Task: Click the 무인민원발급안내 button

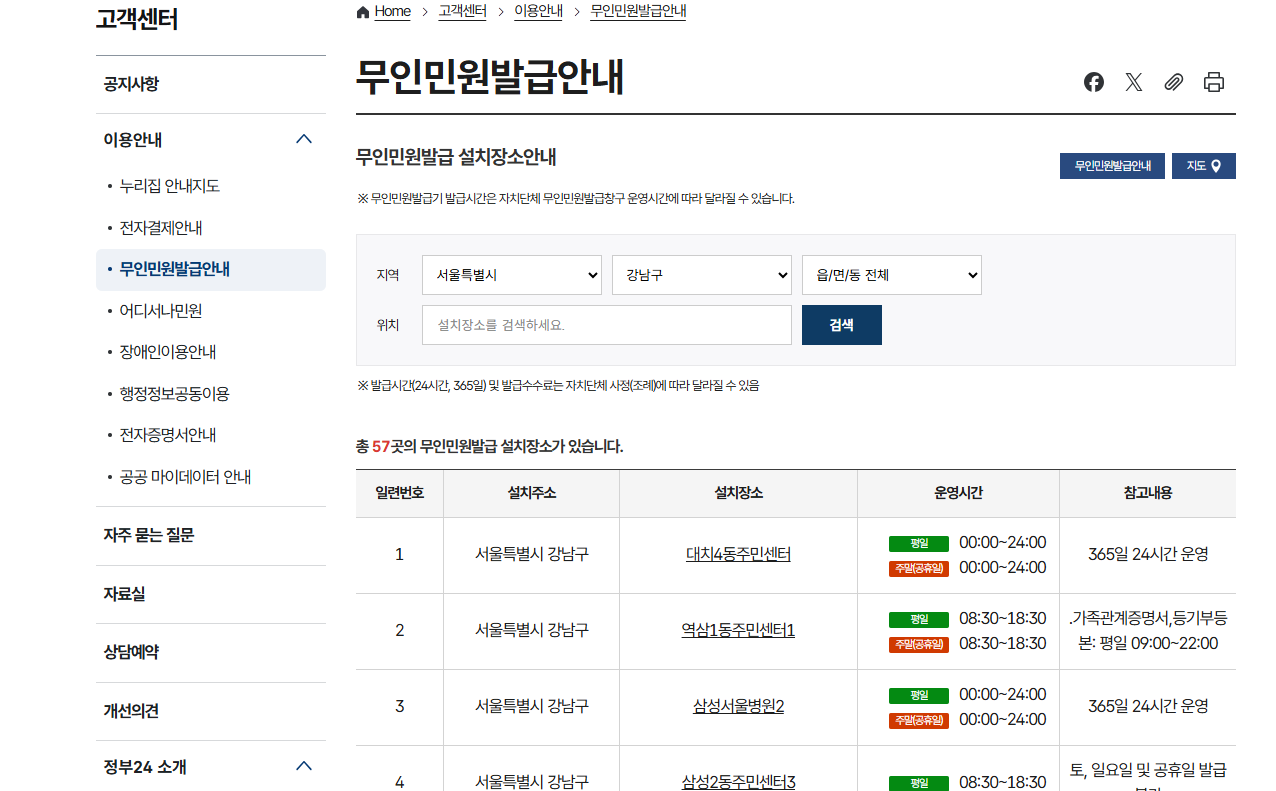Action: click(1113, 166)
